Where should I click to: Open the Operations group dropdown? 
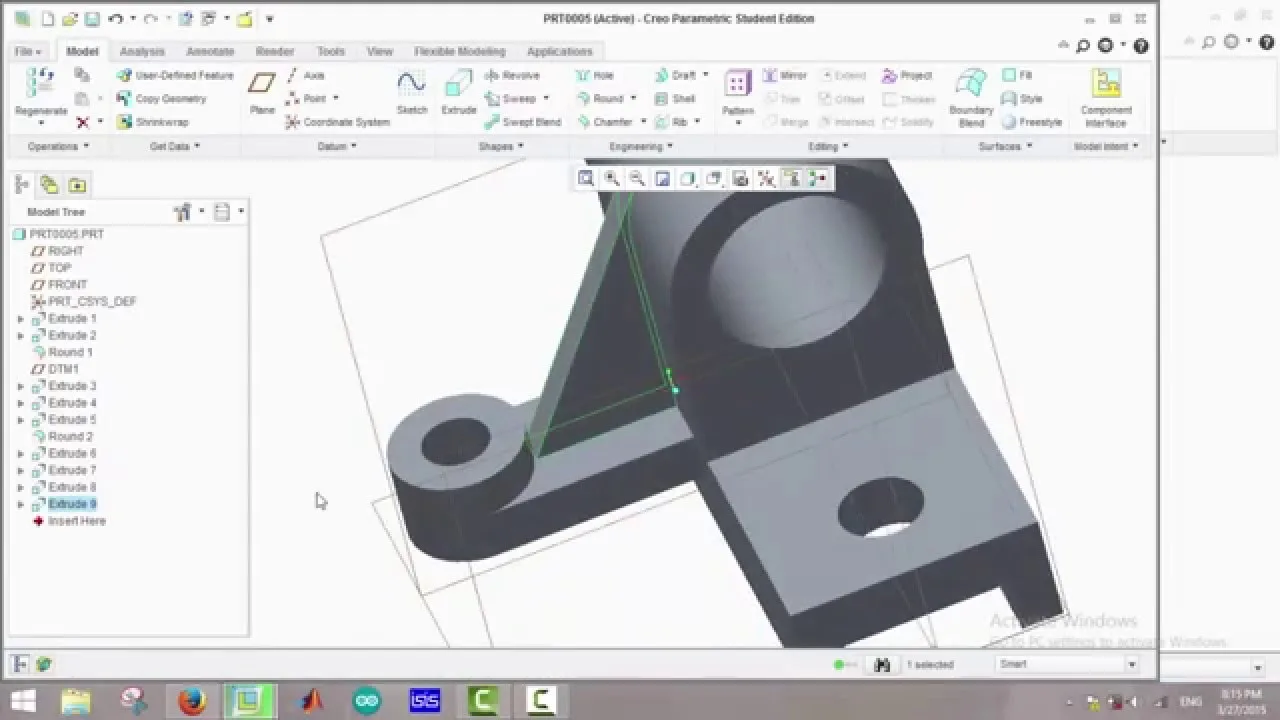pyautogui.click(x=58, y=146)
